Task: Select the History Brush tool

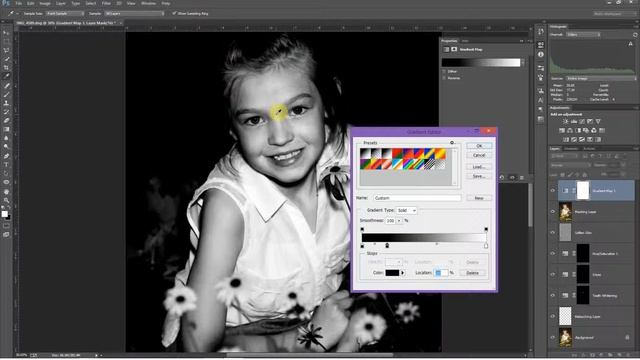Action: (6, 112)
